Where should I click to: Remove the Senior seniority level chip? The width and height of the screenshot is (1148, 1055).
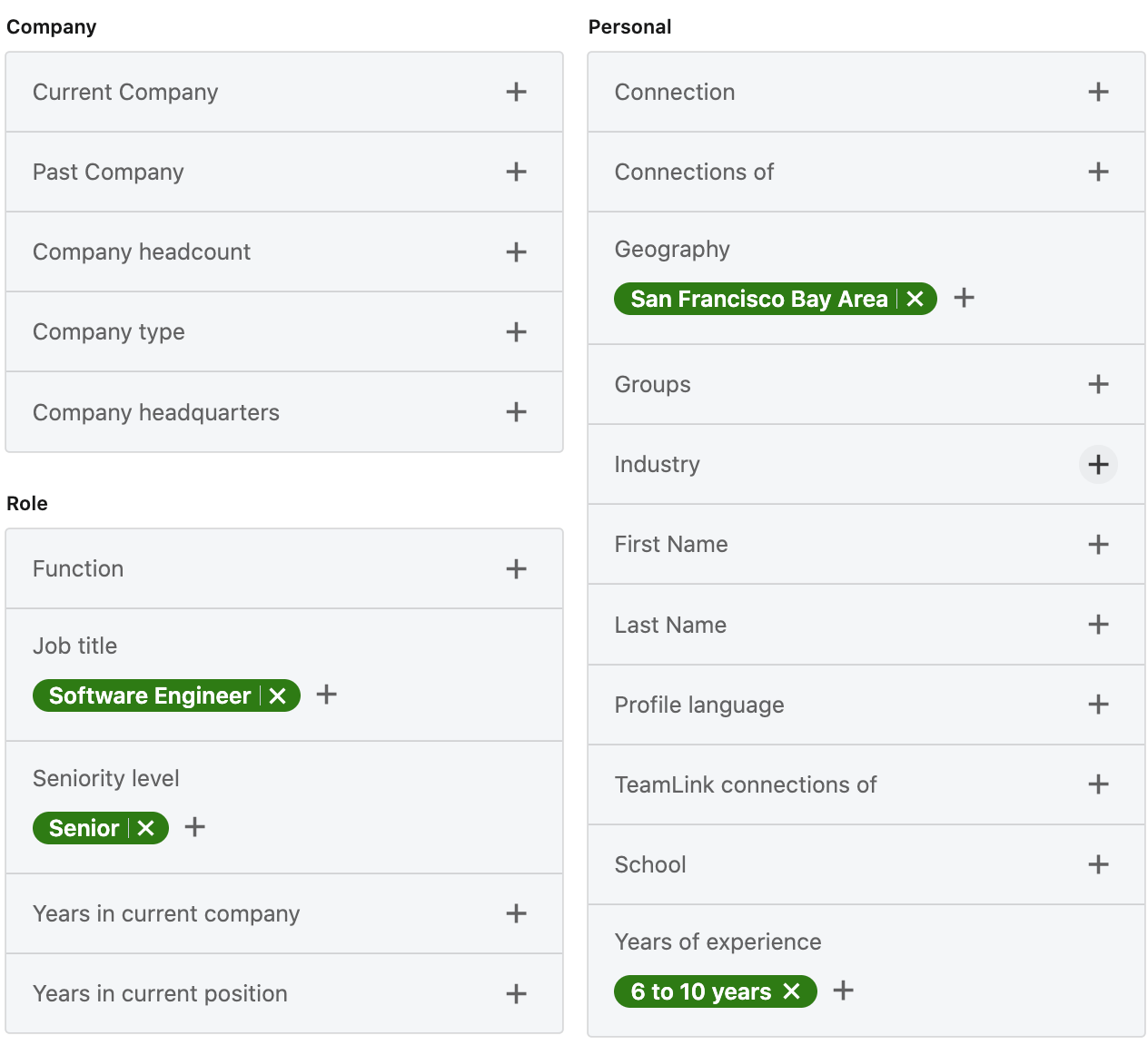146,828
